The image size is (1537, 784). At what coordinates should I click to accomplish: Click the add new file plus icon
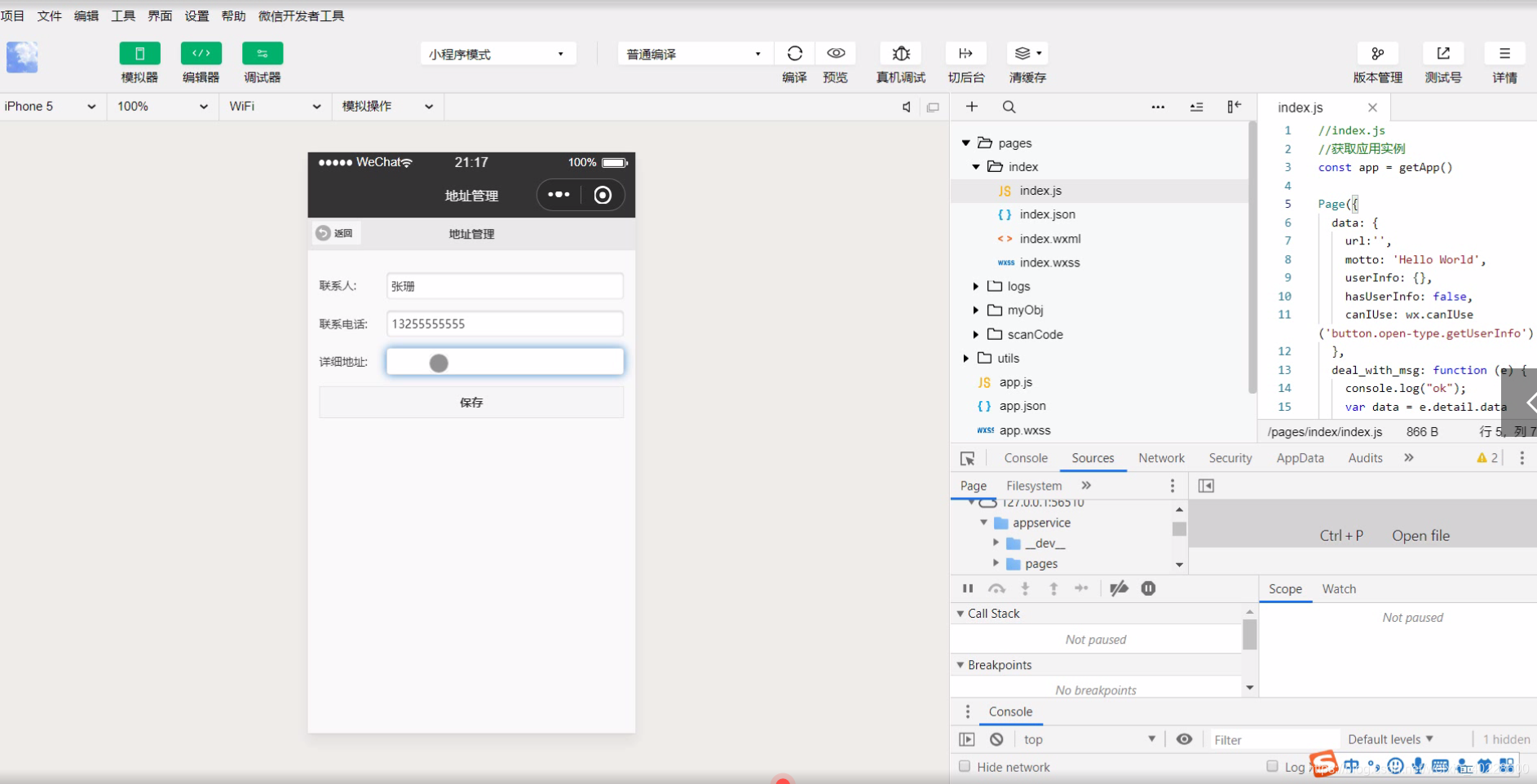(972, 107)
